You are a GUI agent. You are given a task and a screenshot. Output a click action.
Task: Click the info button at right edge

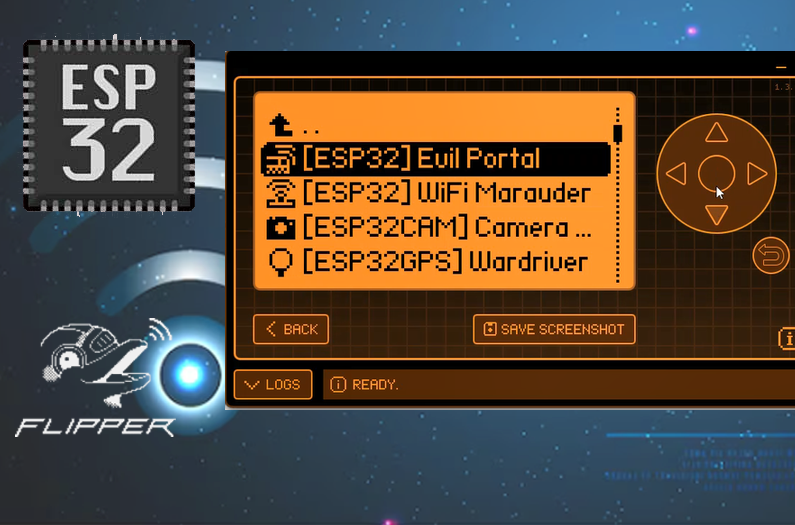787,338
